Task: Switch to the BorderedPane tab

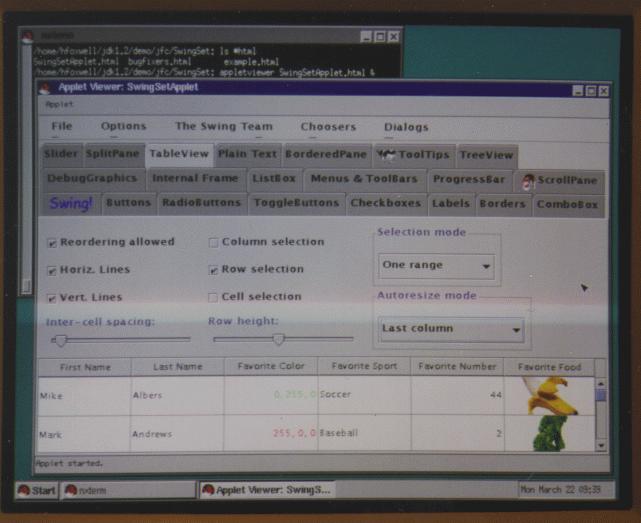Action: point(326,155)
